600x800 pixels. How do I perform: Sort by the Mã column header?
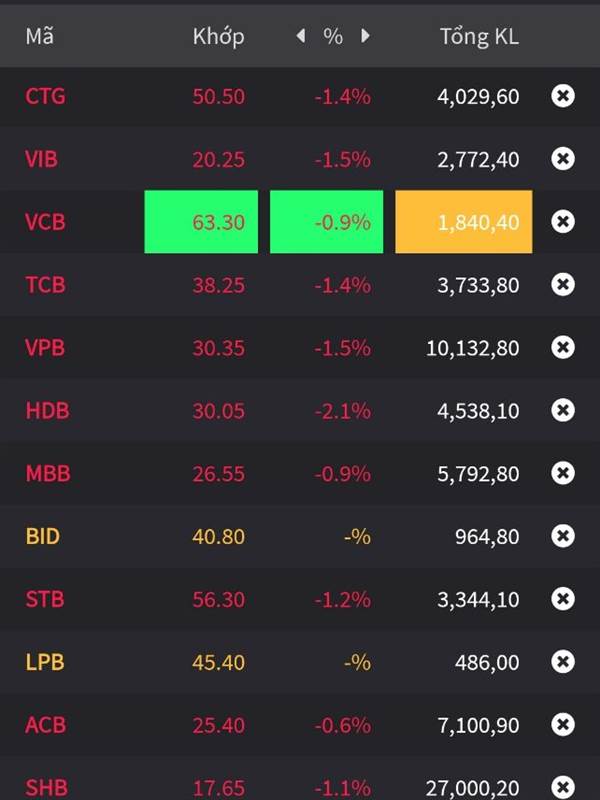click(40, 36)
